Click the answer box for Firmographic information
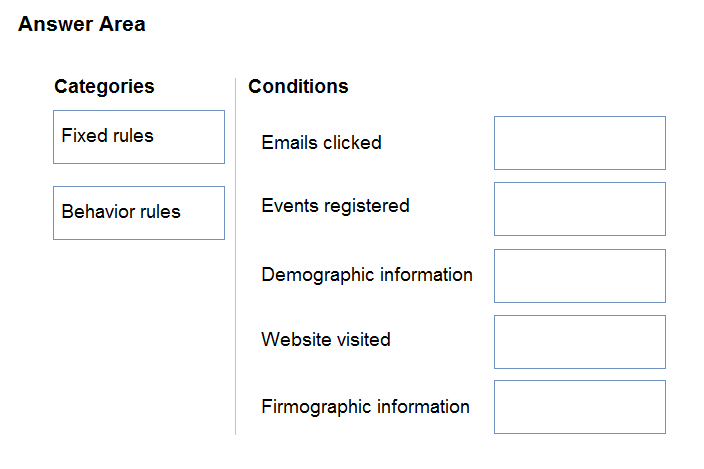Image resolution: width=704 pixels, height=469 pixels. click(580, 407)
